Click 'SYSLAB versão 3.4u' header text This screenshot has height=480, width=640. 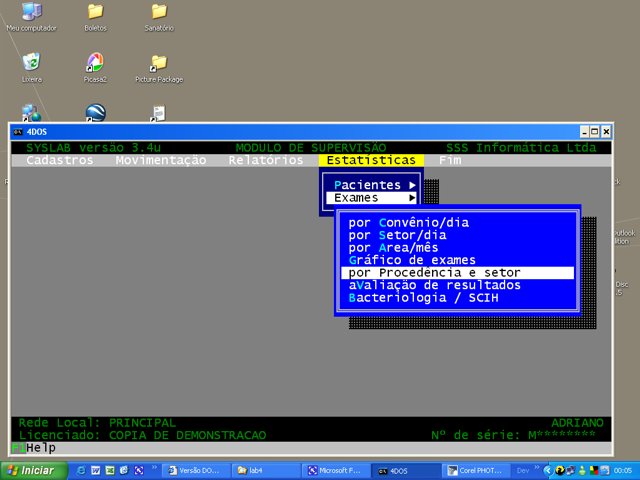(93, 147)
